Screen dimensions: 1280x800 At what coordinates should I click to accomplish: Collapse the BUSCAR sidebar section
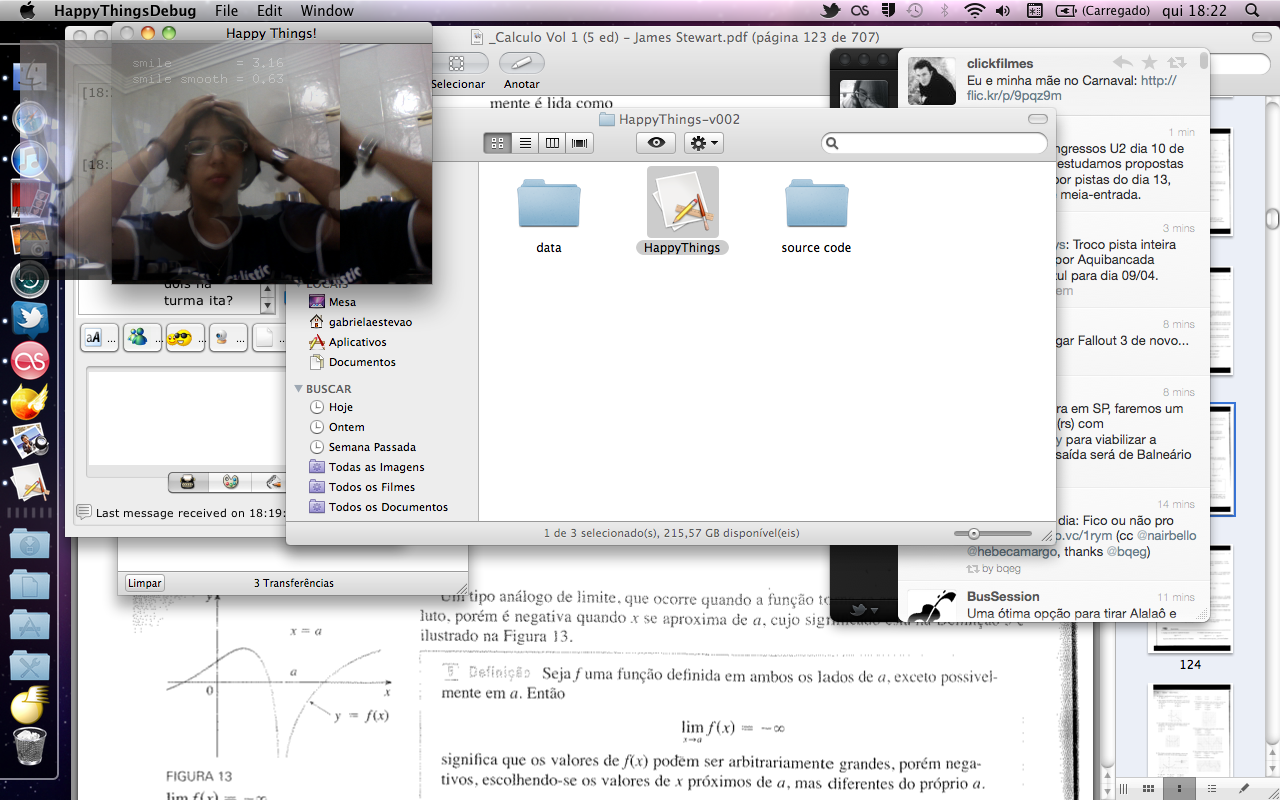[298, 389]
